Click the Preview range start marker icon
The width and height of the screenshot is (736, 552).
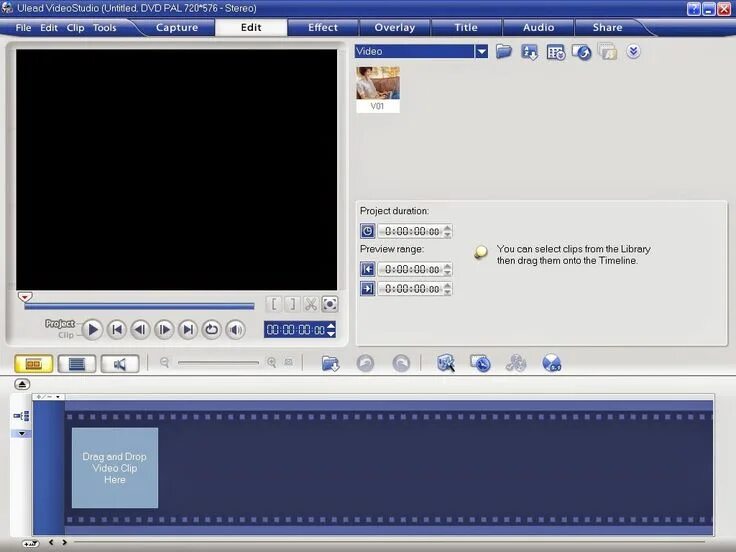[x=368, y=269]
